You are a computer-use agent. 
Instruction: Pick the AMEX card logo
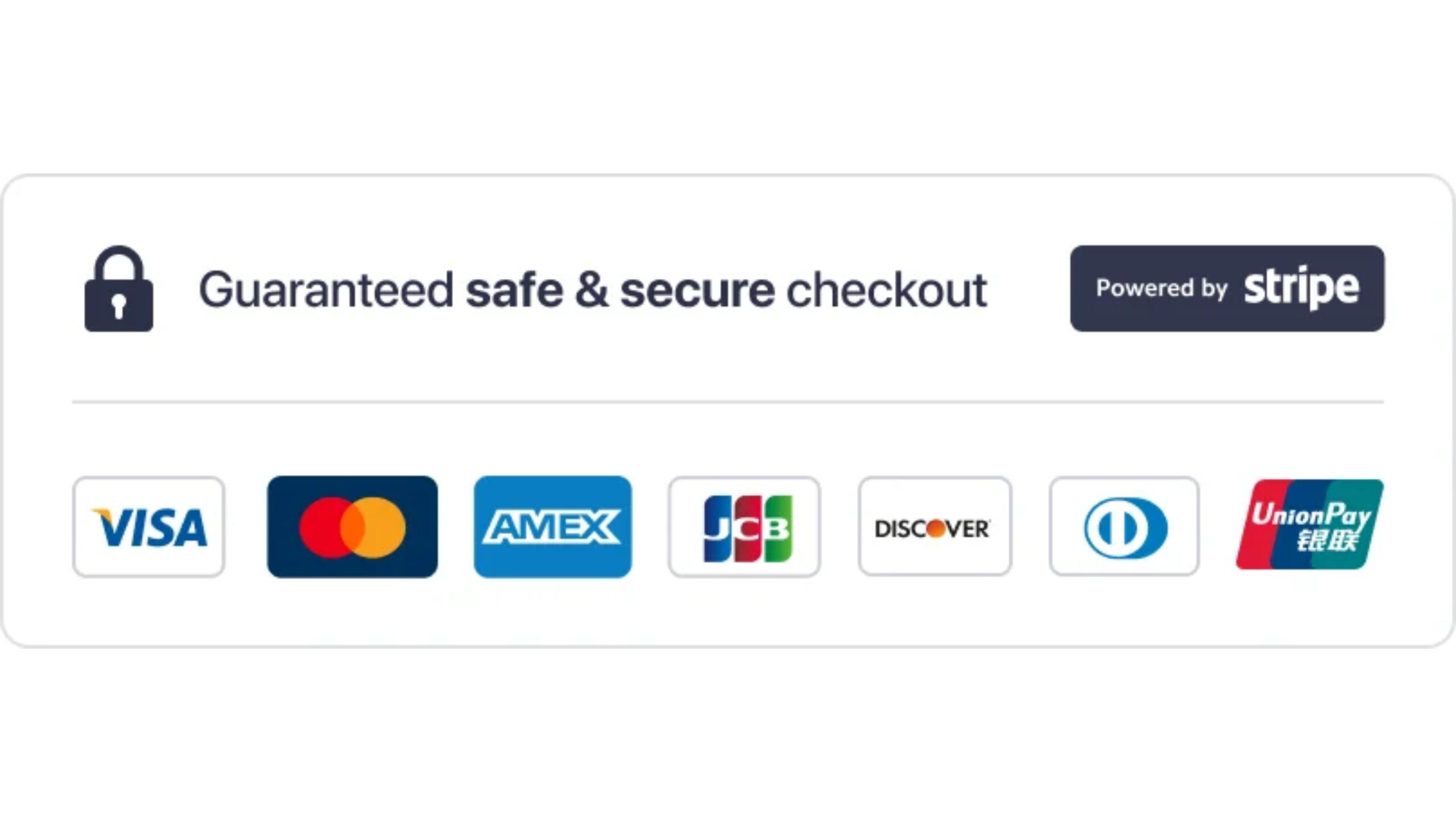[552, 527]
